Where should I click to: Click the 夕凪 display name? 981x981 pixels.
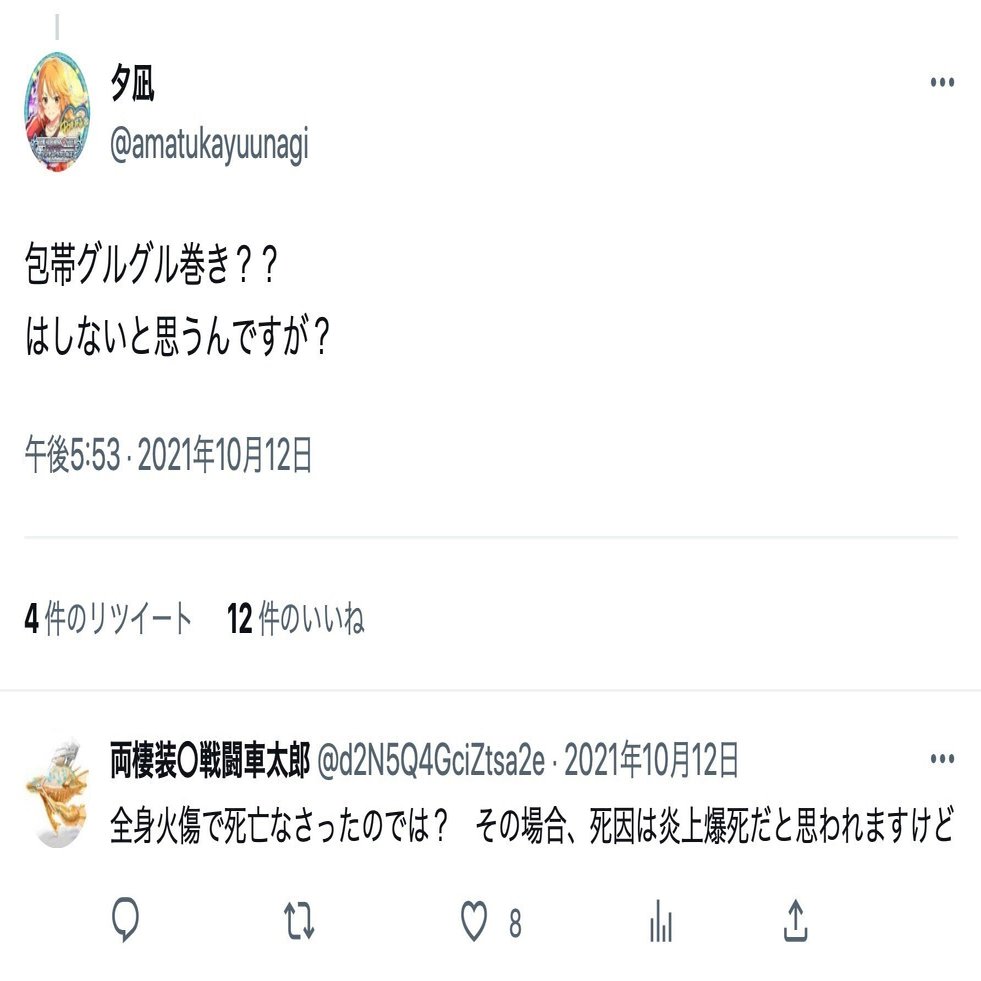(x=133, y=84)
